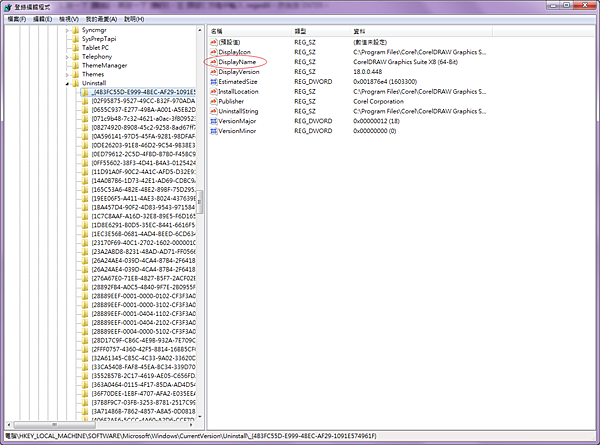The image size is (600, 445).
Task: Click the DWORD icon beside VersionMajor
Action: pyautogui.click(x=214, y=121)
